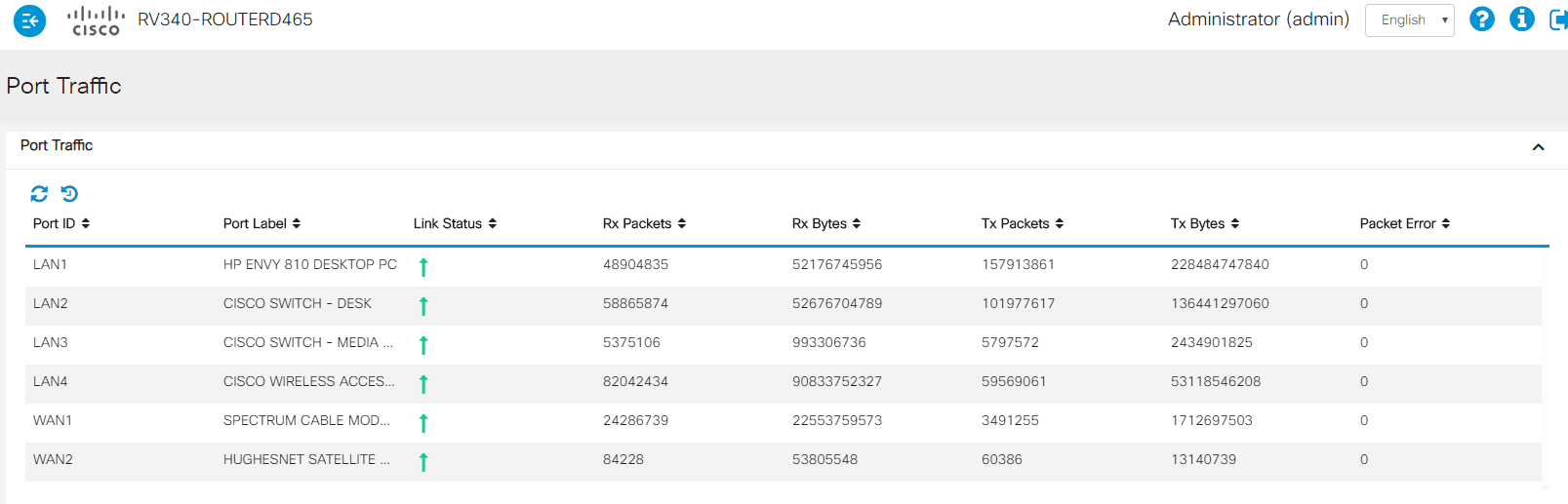Click Rx Bytes value 993306736
Screen dimensions: 1568x504
(x=829, y=342)
